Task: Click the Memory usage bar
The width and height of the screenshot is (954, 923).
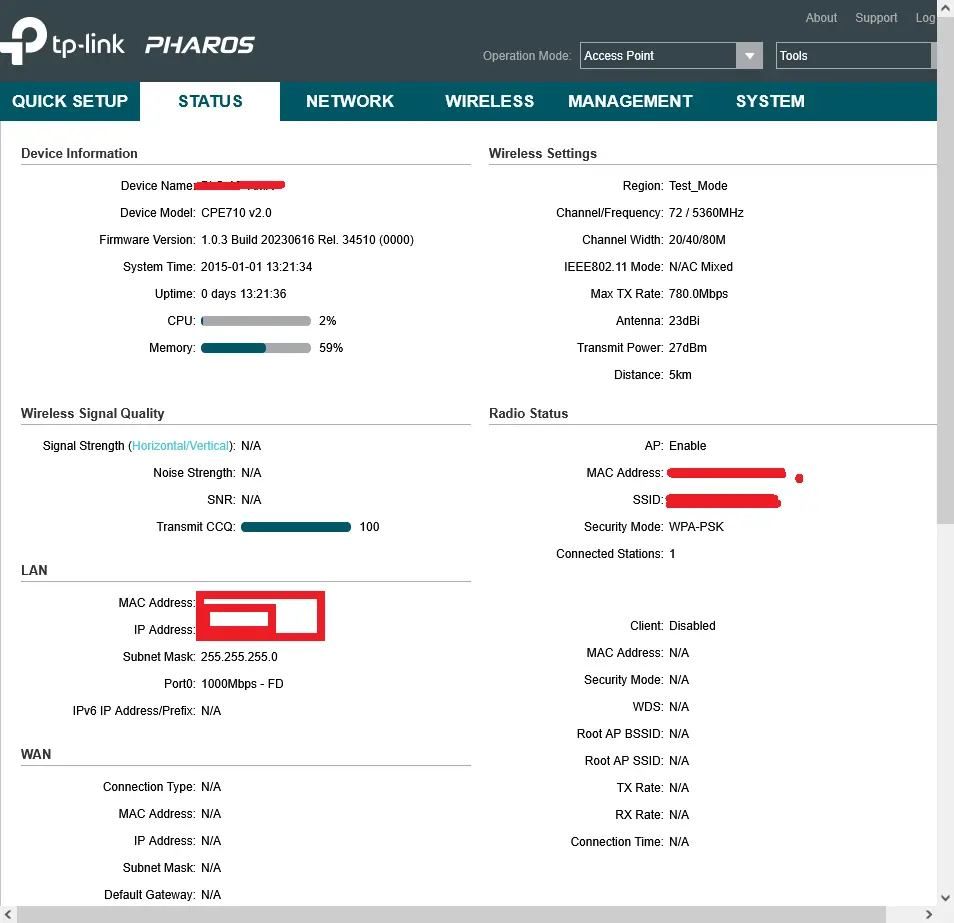Action: pos(256,348)
